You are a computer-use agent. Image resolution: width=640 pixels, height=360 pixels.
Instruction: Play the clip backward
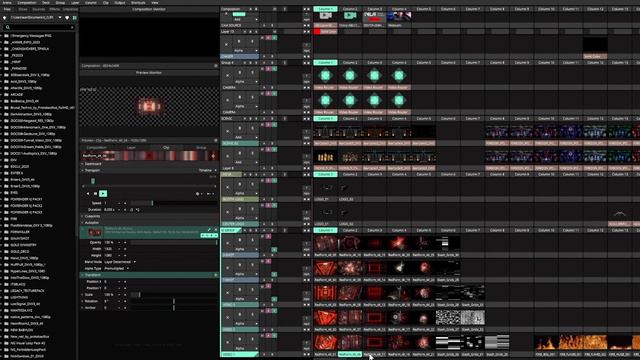pos(88,194)
